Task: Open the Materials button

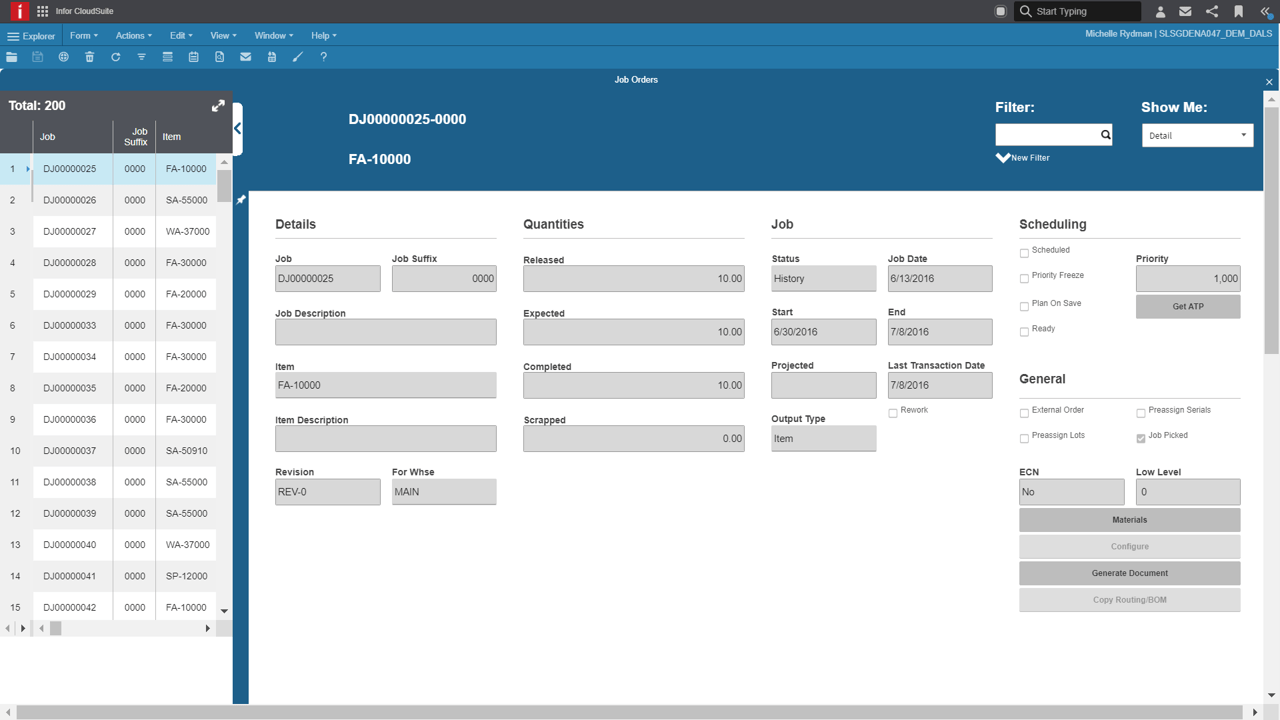Action: coord(1129,519)
